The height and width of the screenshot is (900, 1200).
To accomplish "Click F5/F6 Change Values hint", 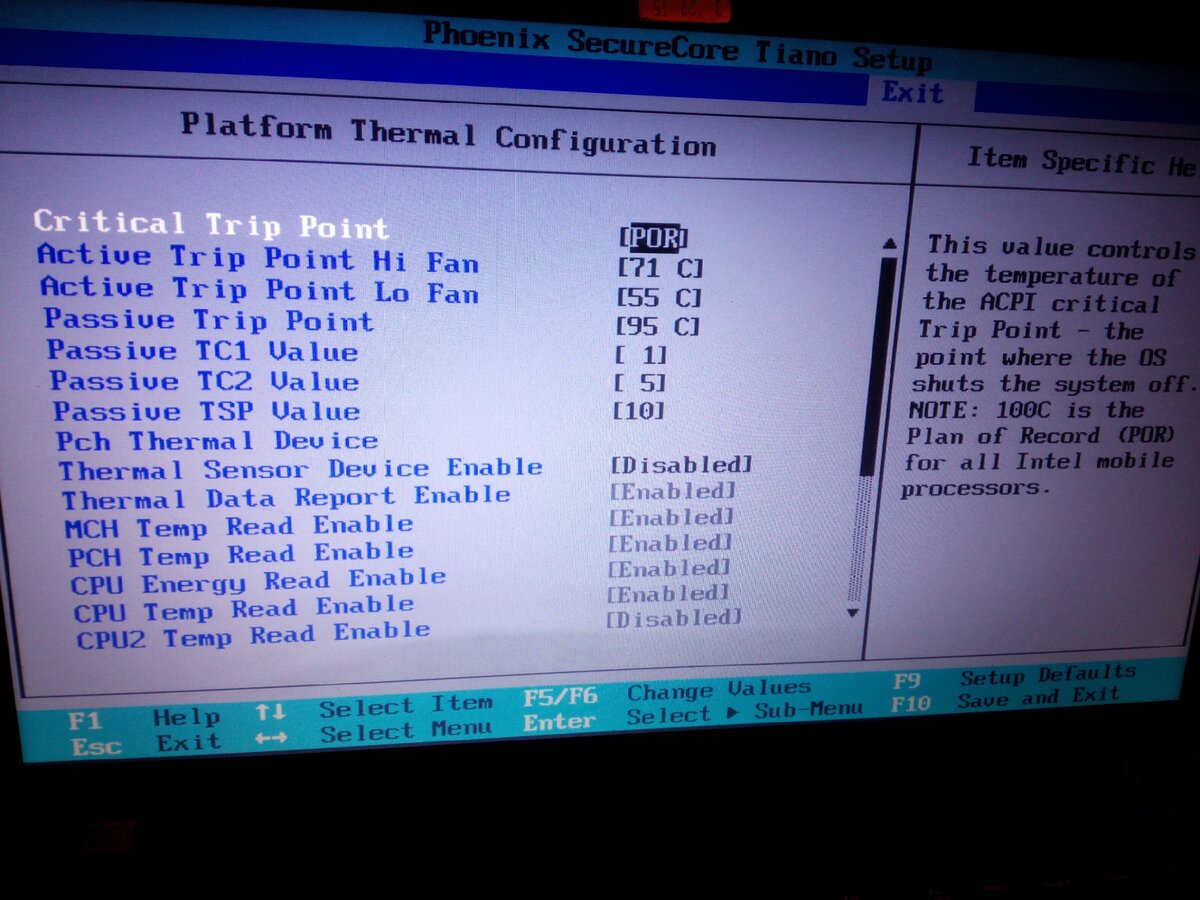I will click(x=667, y=692).
